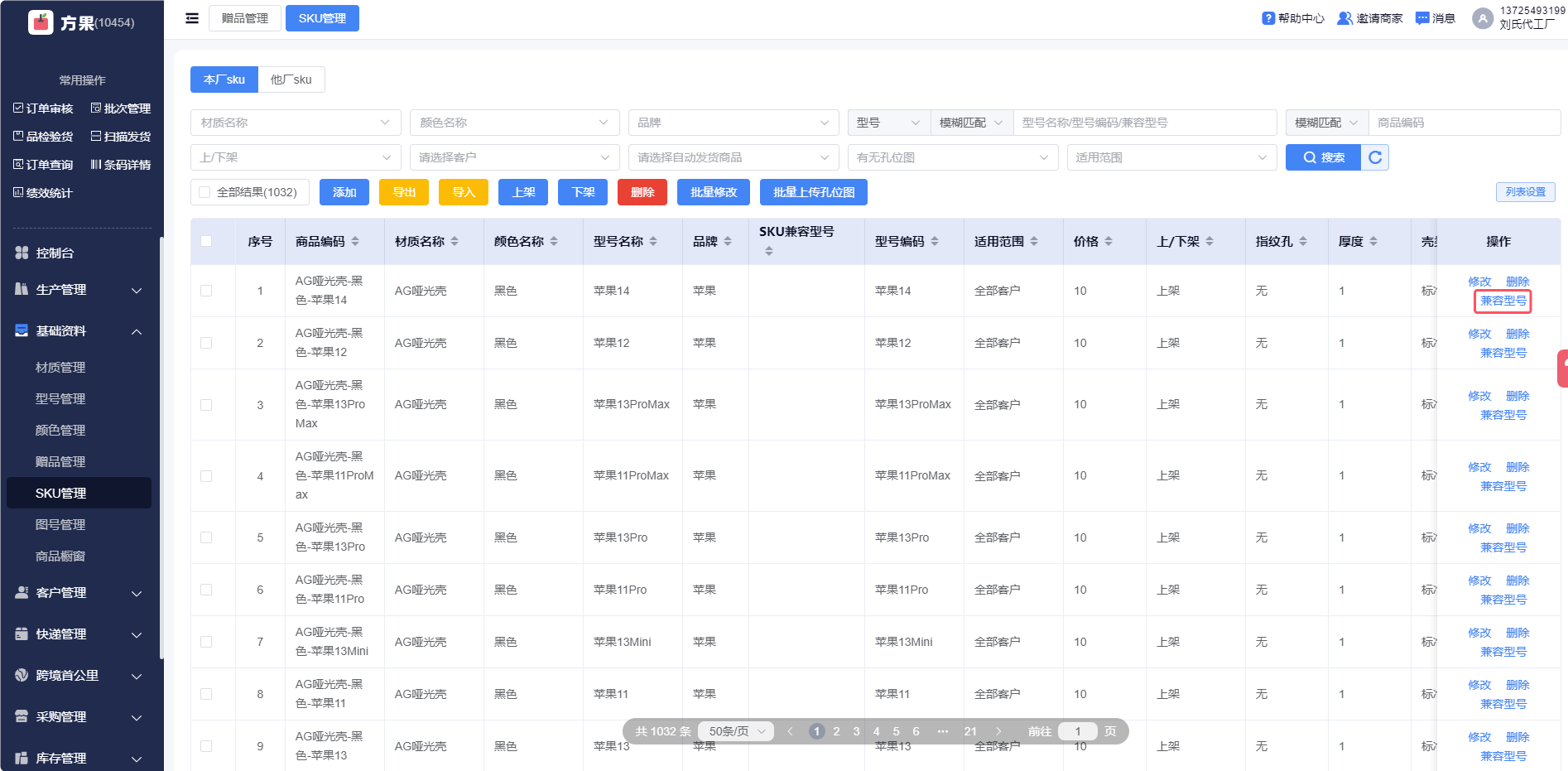The image size is (1568, 771).
Task: Open the 材质名称 dropdown filter
Action: (x=296, y=123)
